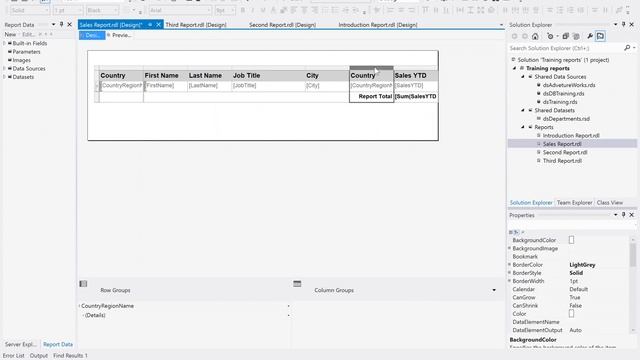Open the Team Explorer tab
The width and height of the screenshot is (640, 360).
[574, 203]
